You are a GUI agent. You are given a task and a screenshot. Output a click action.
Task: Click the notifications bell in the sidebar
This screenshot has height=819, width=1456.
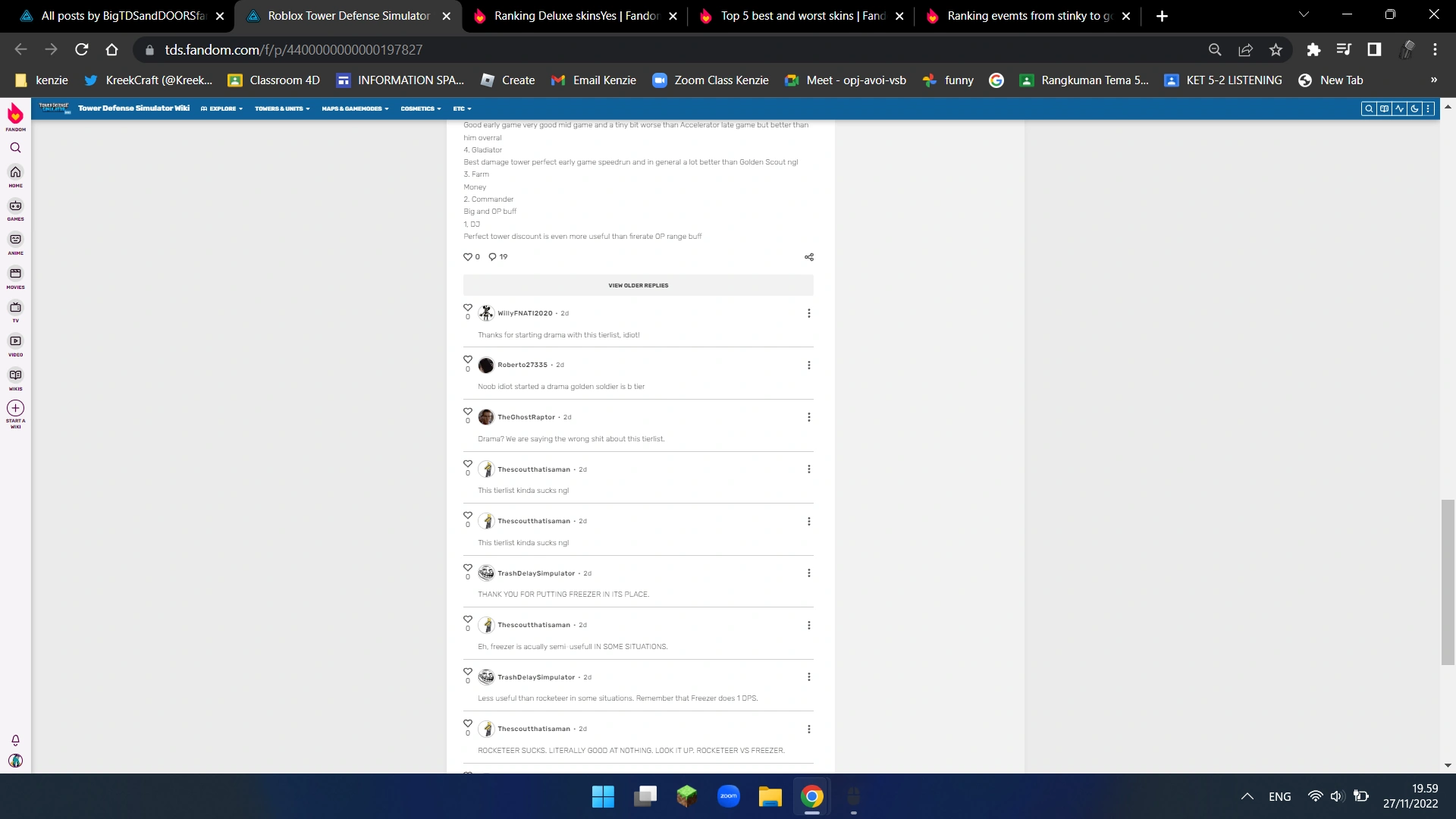[x=15, y=740]
